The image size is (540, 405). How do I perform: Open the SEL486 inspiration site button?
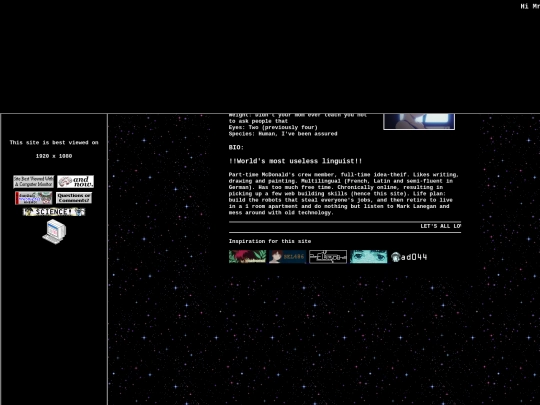click(288, 257)
